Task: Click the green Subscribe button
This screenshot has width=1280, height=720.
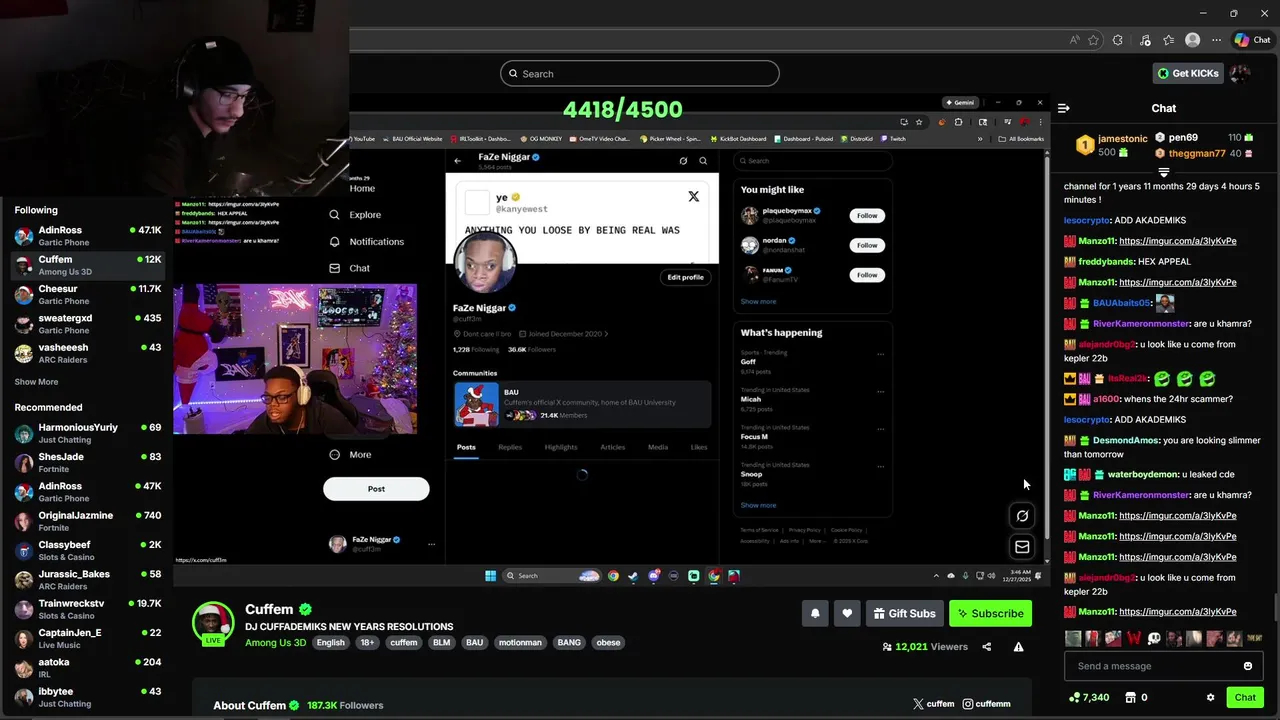Action: point(990,613)
